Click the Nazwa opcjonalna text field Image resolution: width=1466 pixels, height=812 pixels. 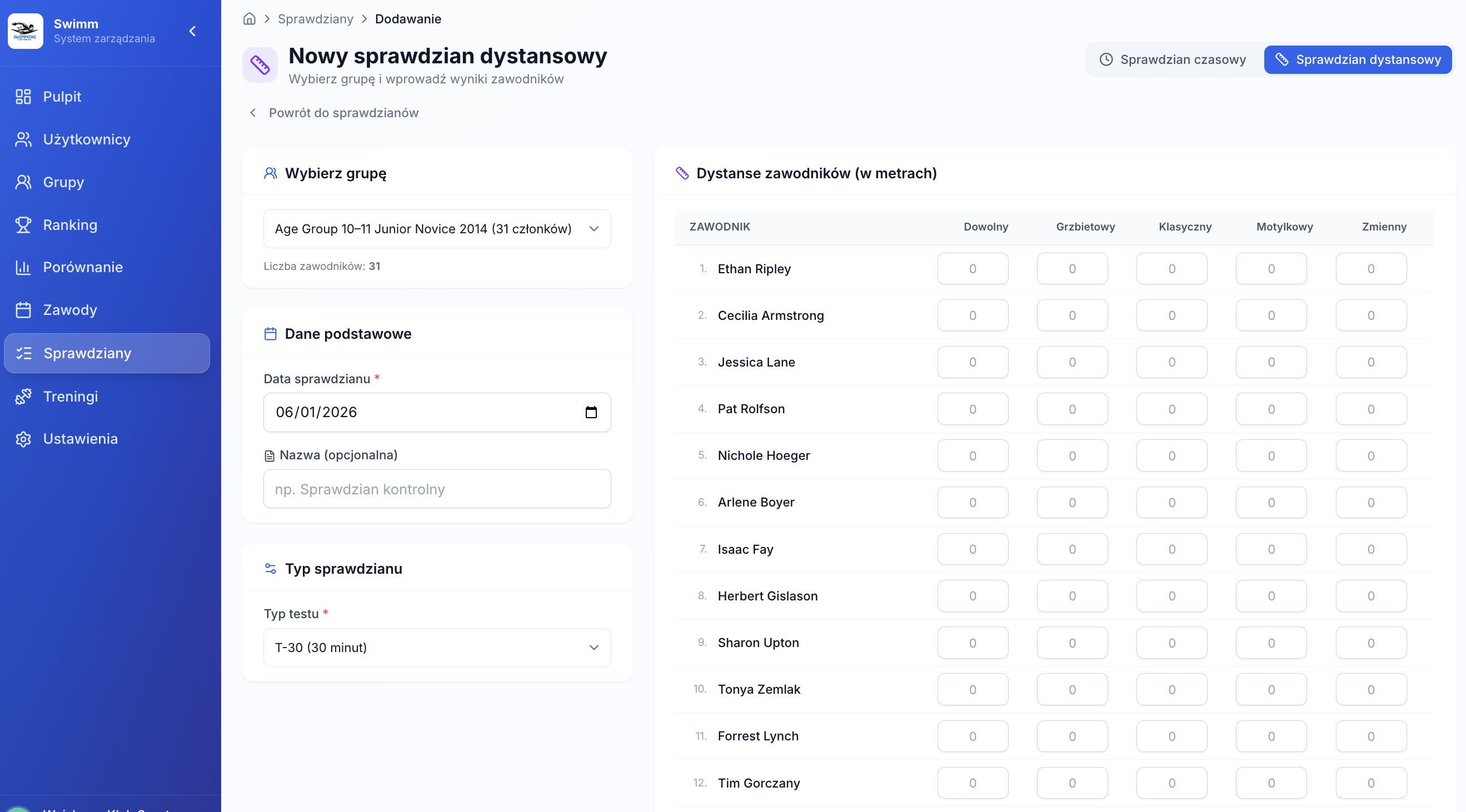436,488
